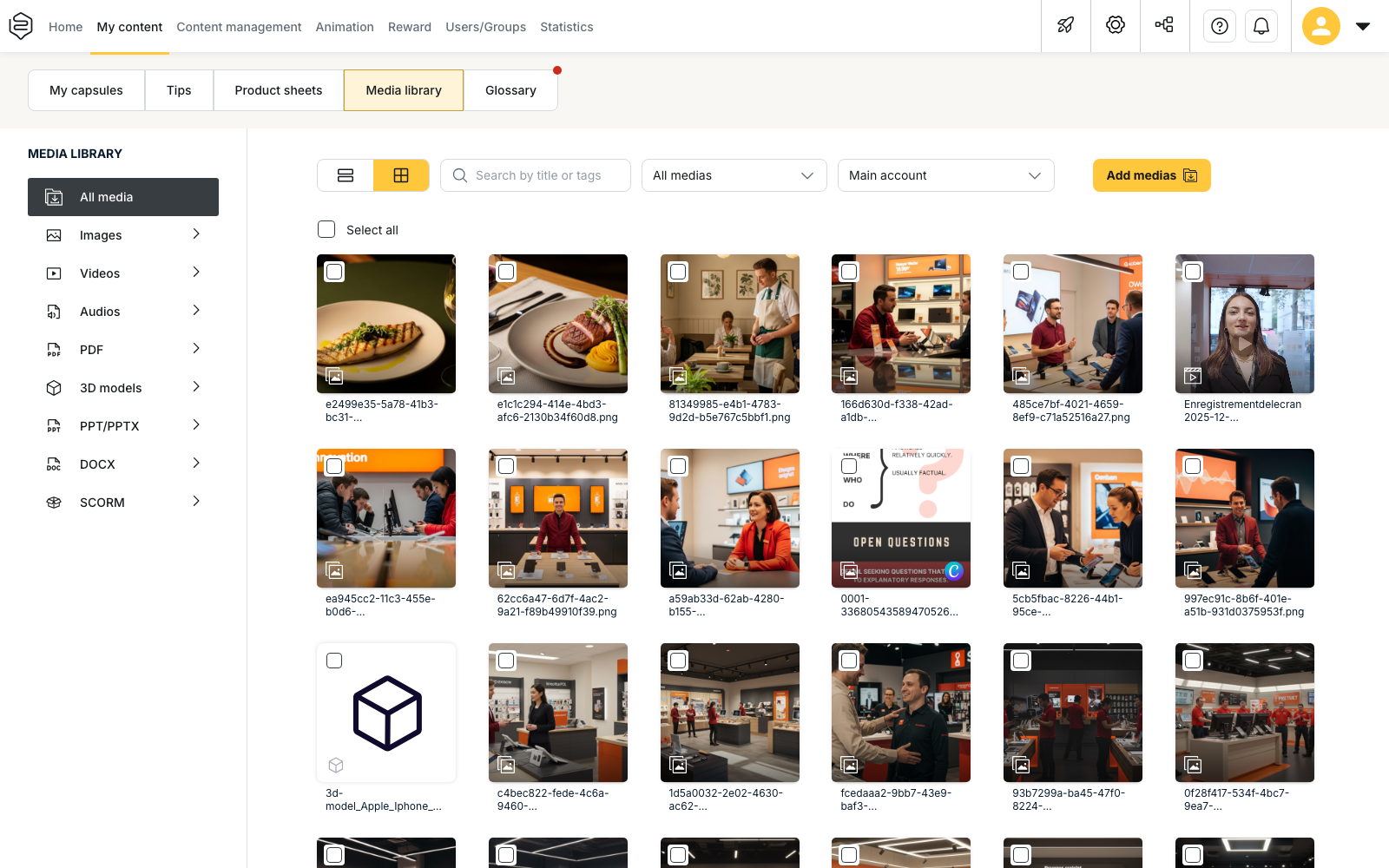The width and height of the screenshot is (1389, 868).
Task: Open the Glossary tab
Action: [x=510, y=90]
